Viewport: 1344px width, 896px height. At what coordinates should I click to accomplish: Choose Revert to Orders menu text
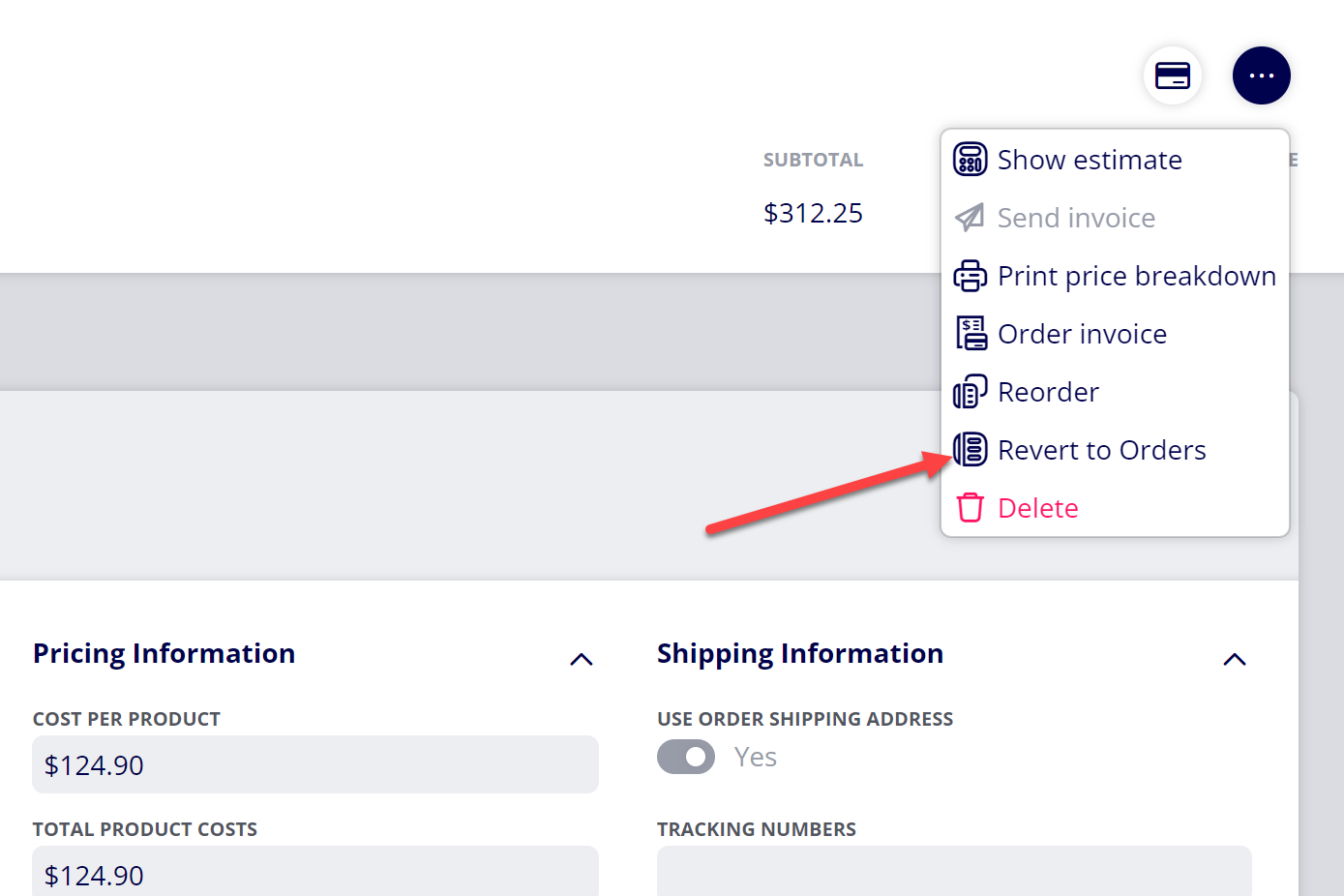(x=1101, y=450)
